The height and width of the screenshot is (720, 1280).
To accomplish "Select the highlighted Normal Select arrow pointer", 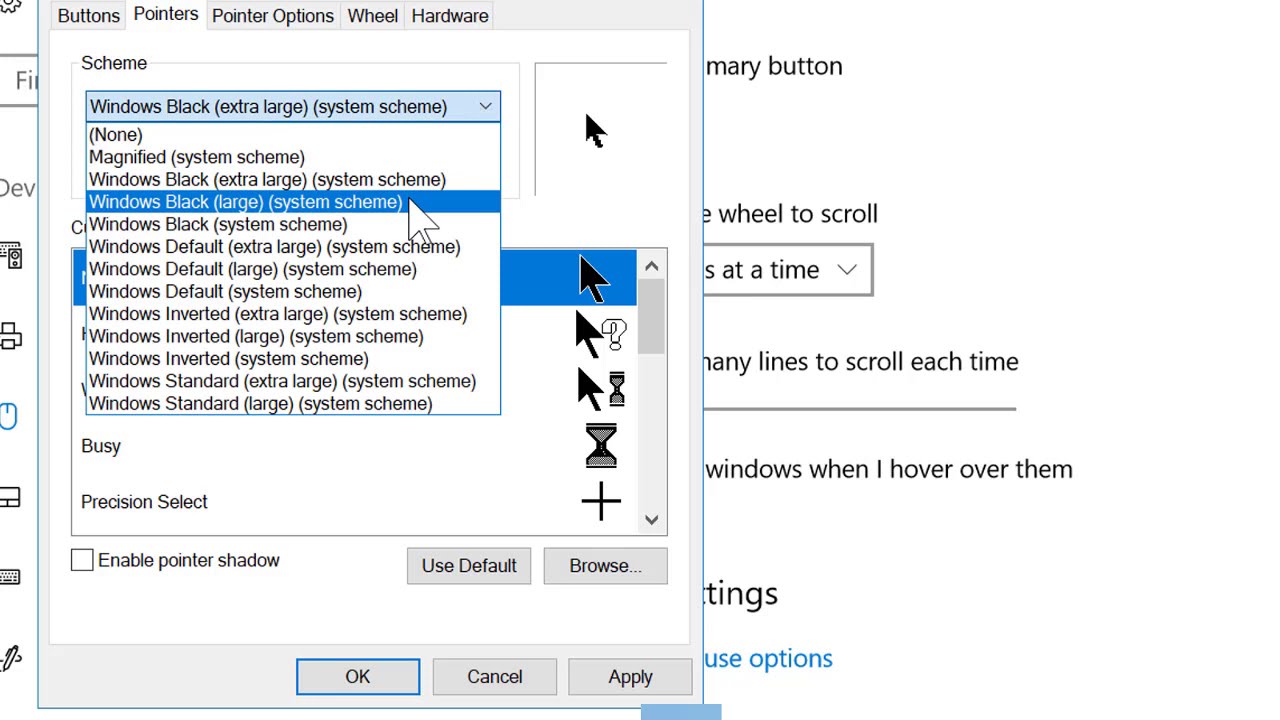I will pyautogui.click(x=594, y=277).
